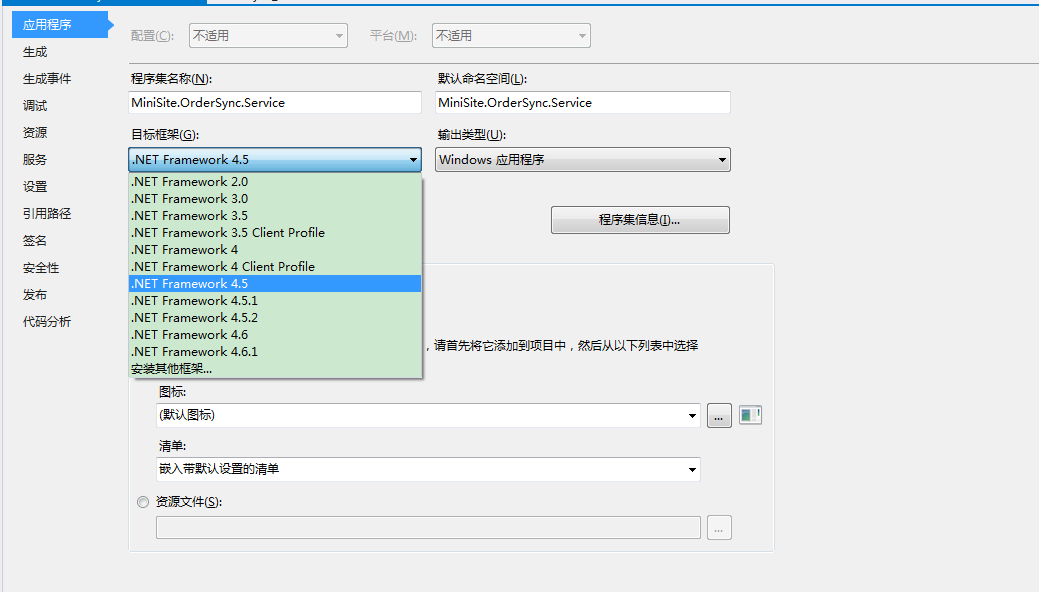Viewport: 1039px width, 592px height.
Task: Pick the .NET Framework 4.6 entry
Action: (275, 335)
